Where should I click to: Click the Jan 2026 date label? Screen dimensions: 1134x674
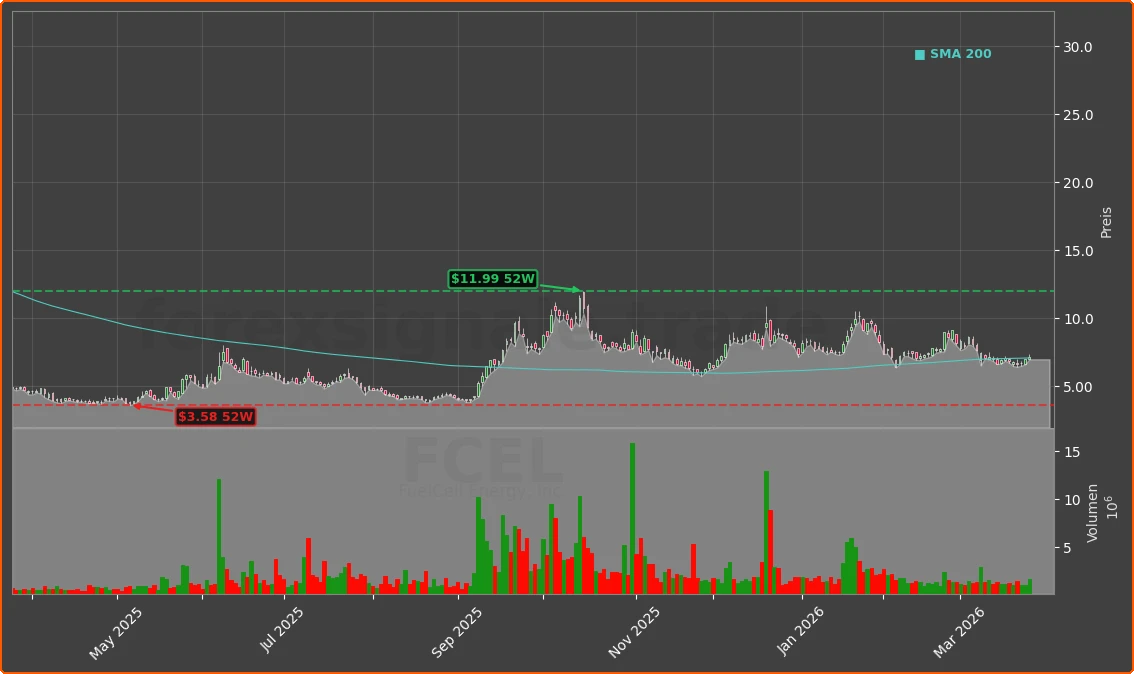tap(800, 631)
